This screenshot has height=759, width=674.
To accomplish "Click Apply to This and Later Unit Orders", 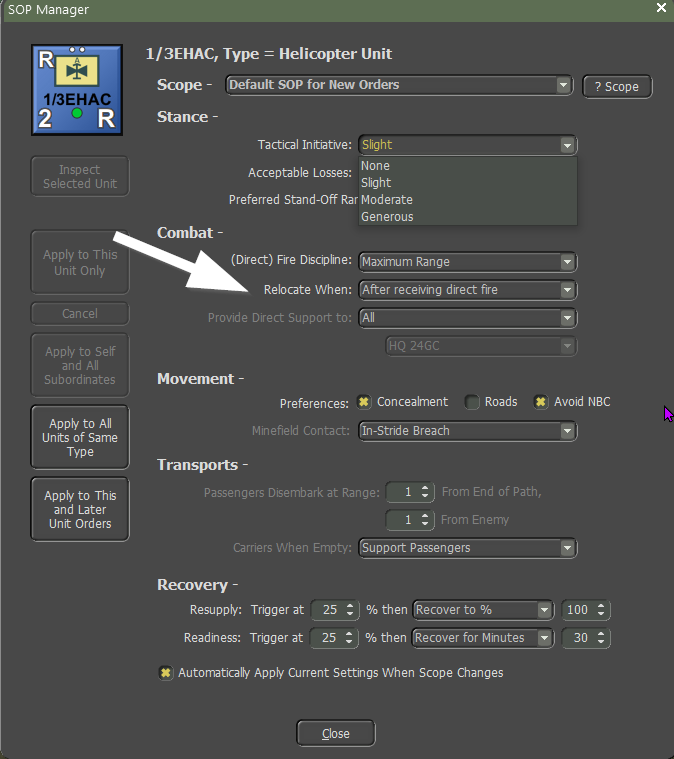I will [80, 510].
